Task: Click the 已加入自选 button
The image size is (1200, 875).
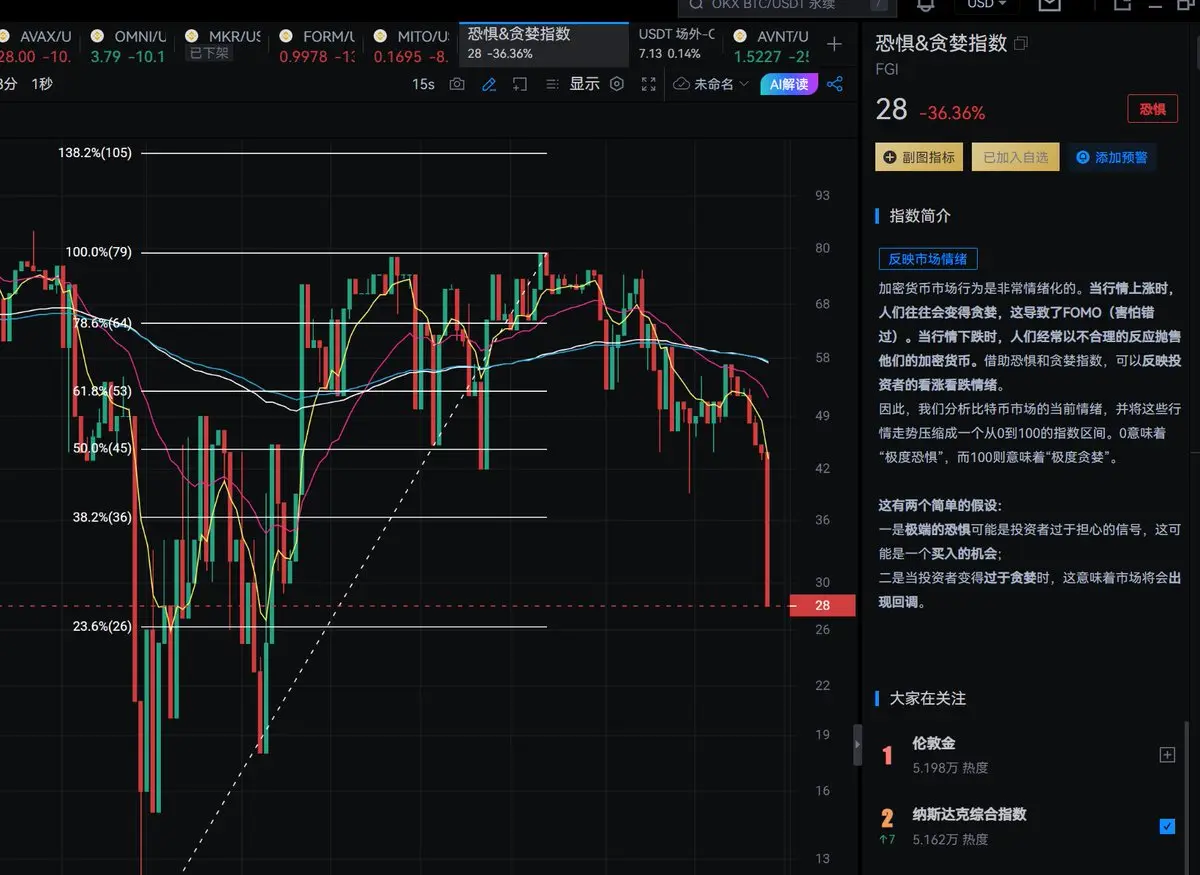Action: pyautogui.click(x=1015, y=157)
